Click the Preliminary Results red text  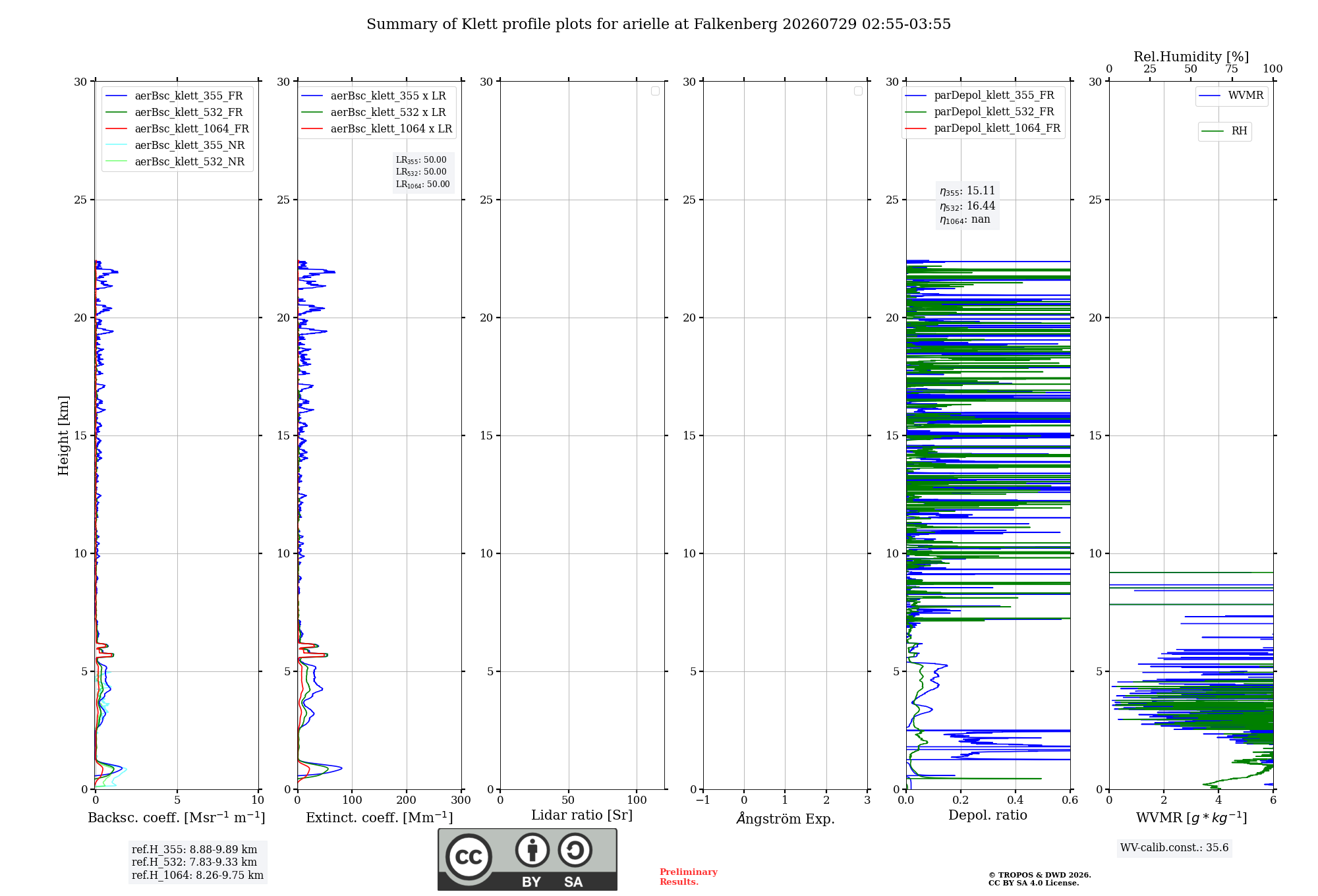pos(689,877)
